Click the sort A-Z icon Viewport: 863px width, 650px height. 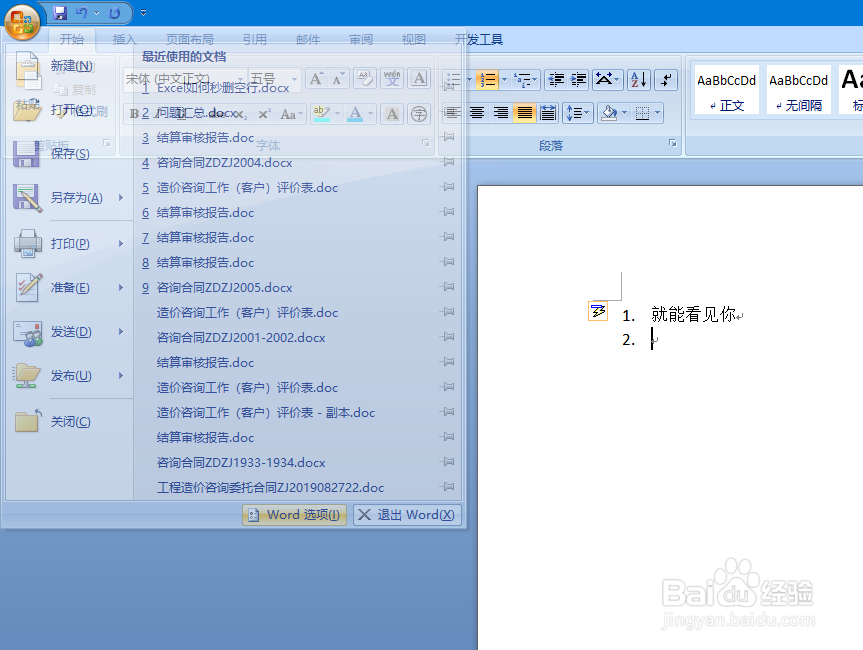point(638,80)
